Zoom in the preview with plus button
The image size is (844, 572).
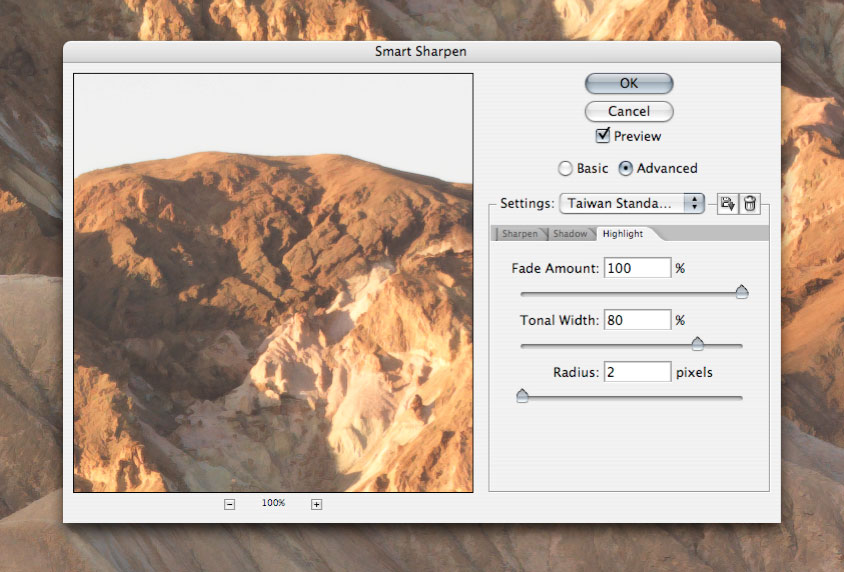pyautogui.click(x=317, y=504)
